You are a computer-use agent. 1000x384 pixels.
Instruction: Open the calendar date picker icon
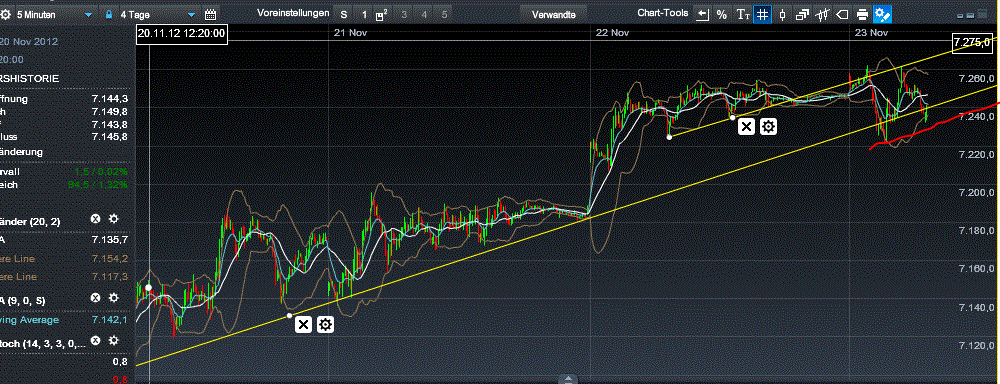(x=210, y=14)
